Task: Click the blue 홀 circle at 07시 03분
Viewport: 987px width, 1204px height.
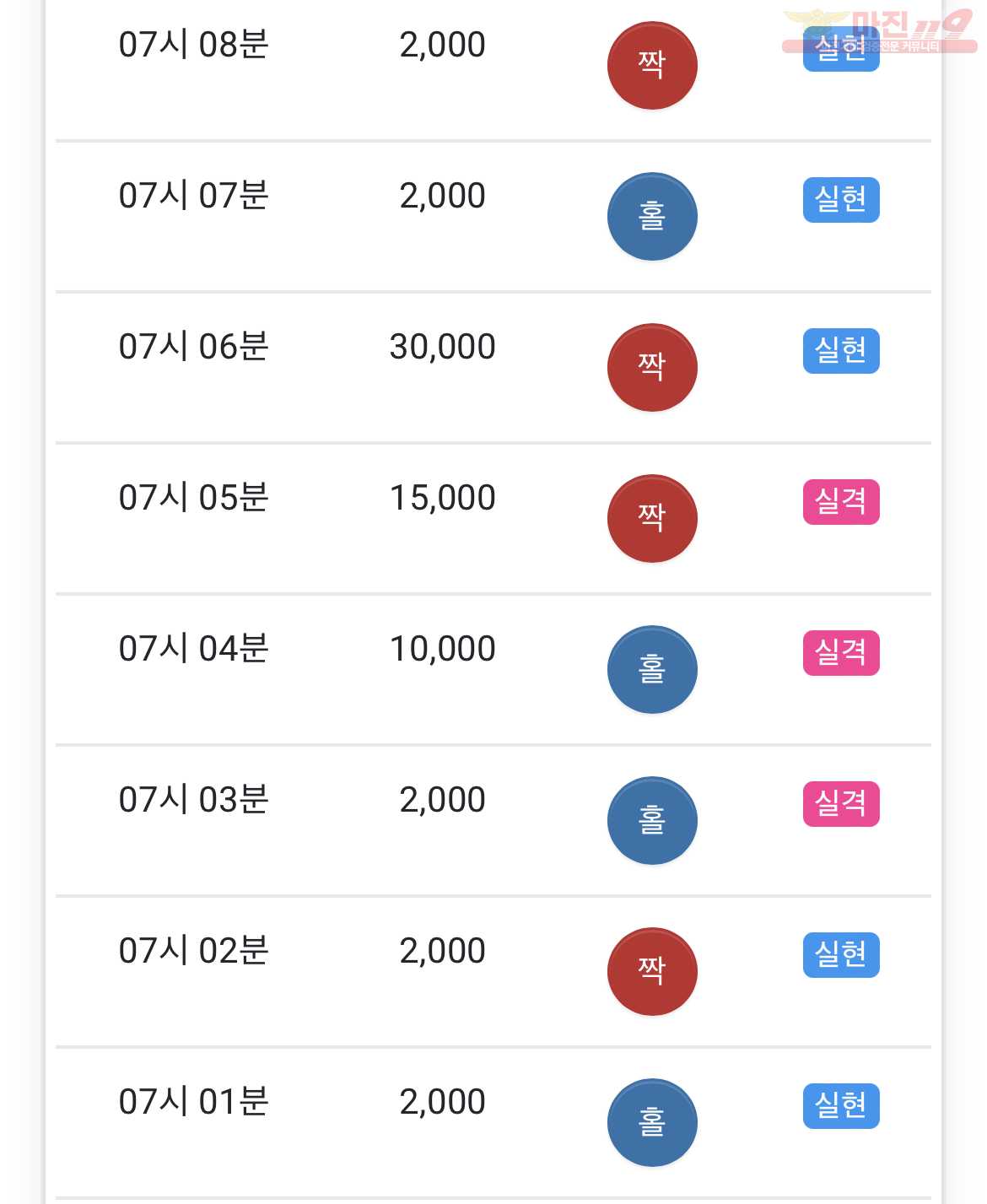Action: click(x=652, y=821)
